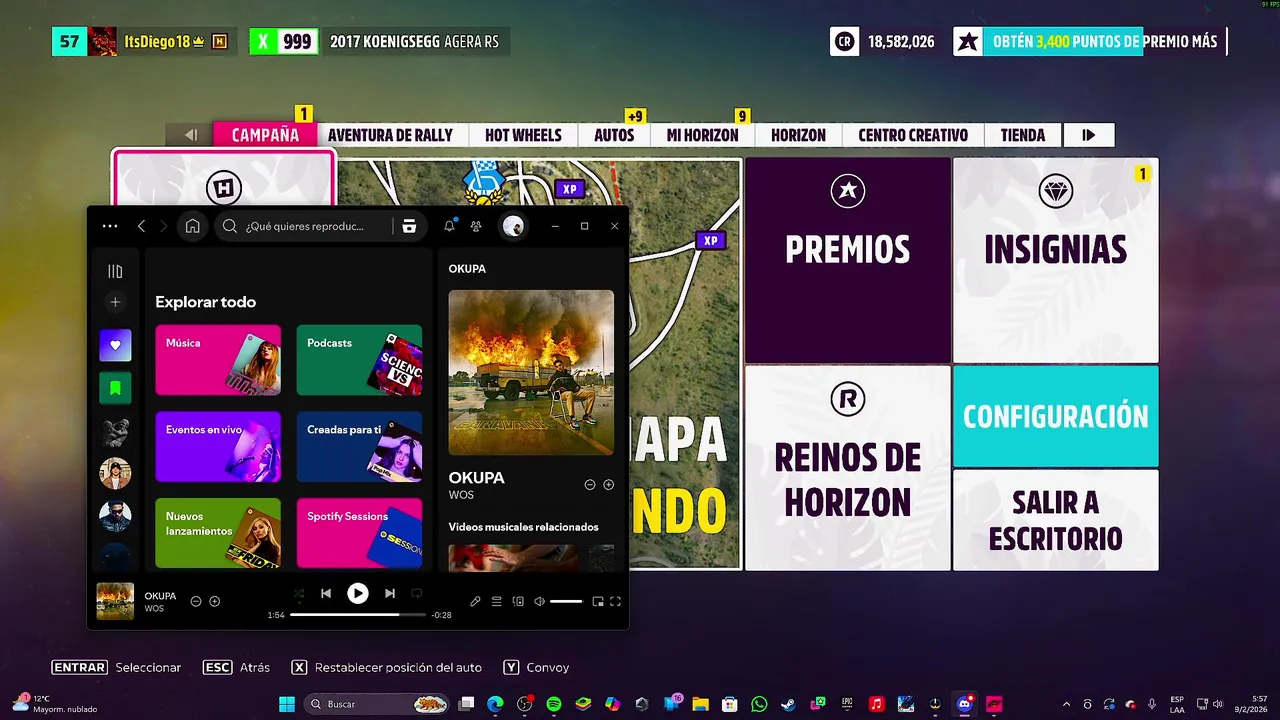Mute Spotify with the speaker icon
This screenshot has width=1280, height=720.
(x=539, y=601)
